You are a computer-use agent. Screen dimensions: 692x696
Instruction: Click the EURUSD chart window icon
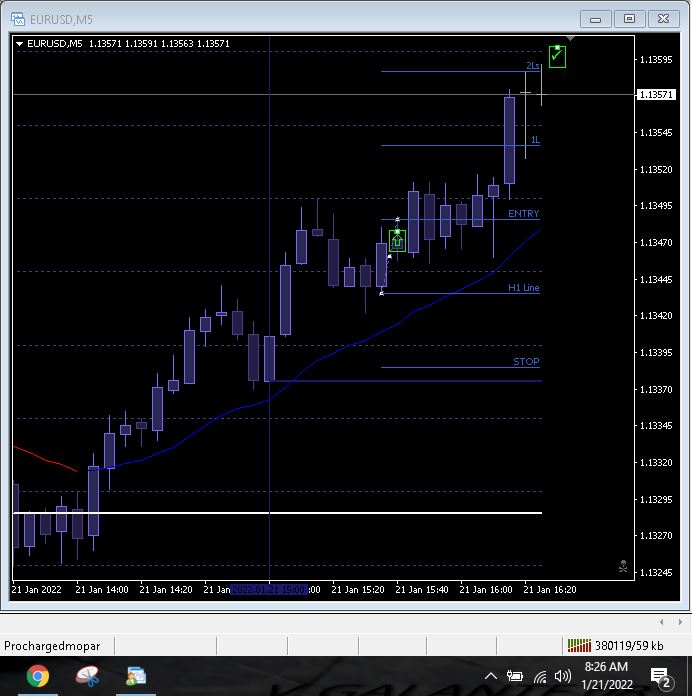(x=18, y=19)
